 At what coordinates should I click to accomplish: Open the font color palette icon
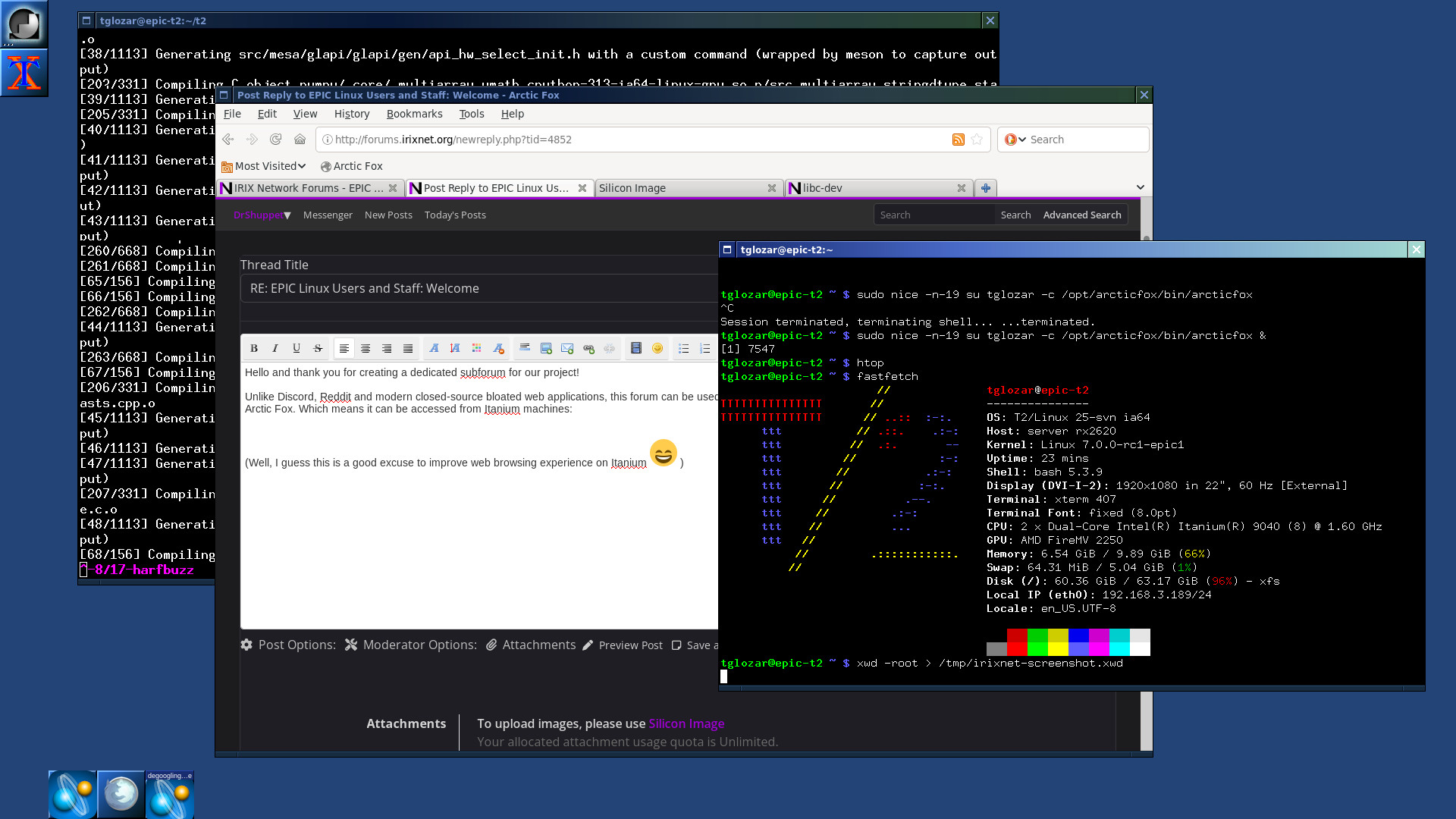pos(477,348)
